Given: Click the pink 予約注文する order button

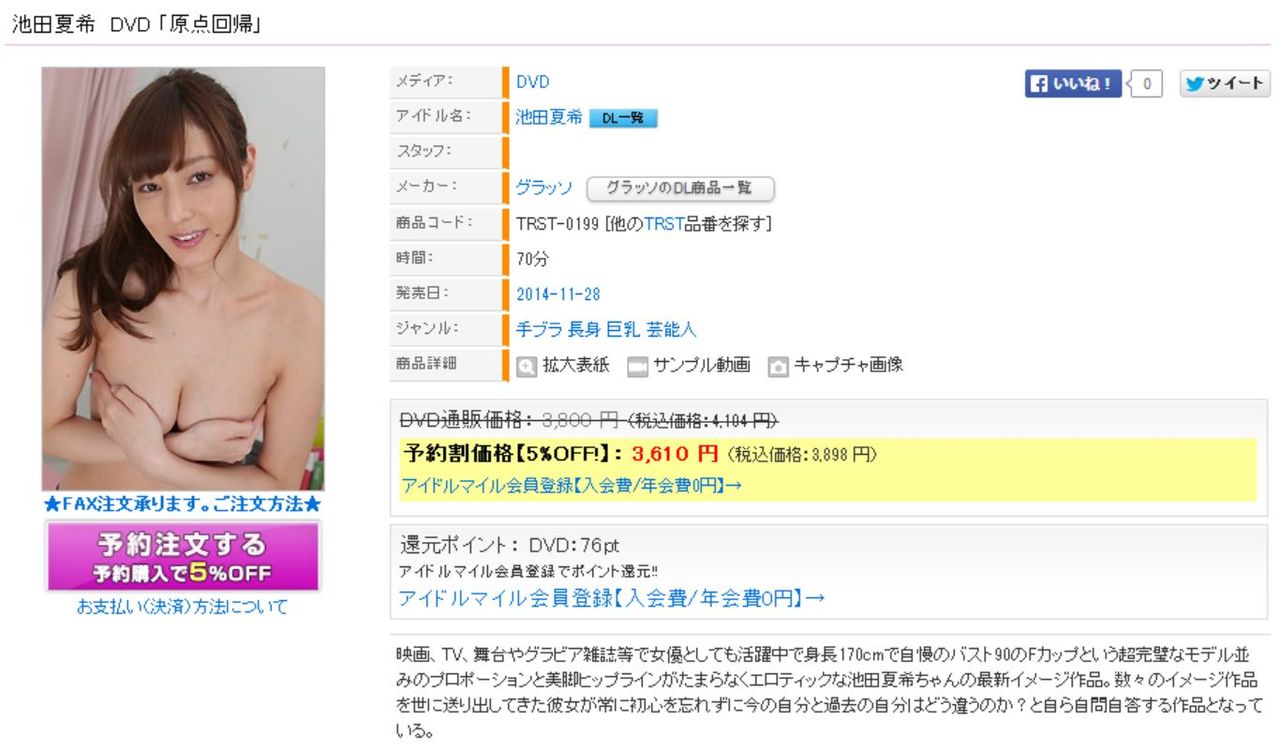Looking at the screenshot, I should coord(183,557).
